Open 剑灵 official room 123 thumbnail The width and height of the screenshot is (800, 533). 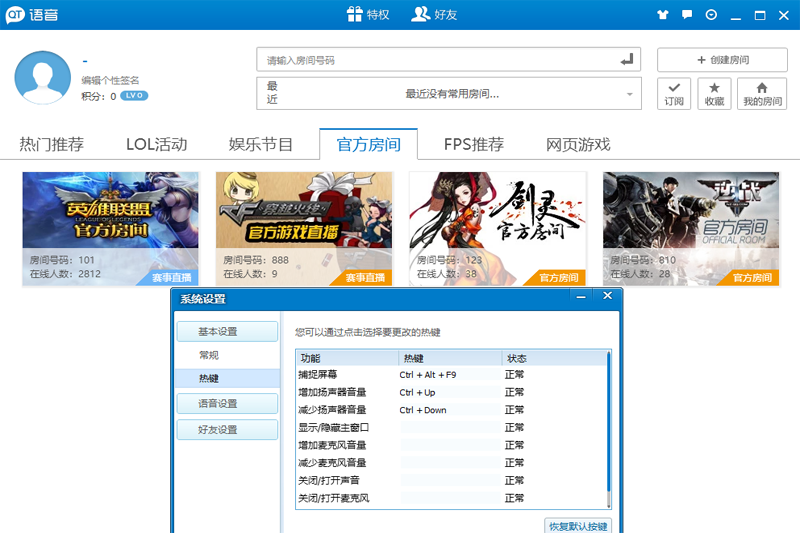[x=497, y=229]
